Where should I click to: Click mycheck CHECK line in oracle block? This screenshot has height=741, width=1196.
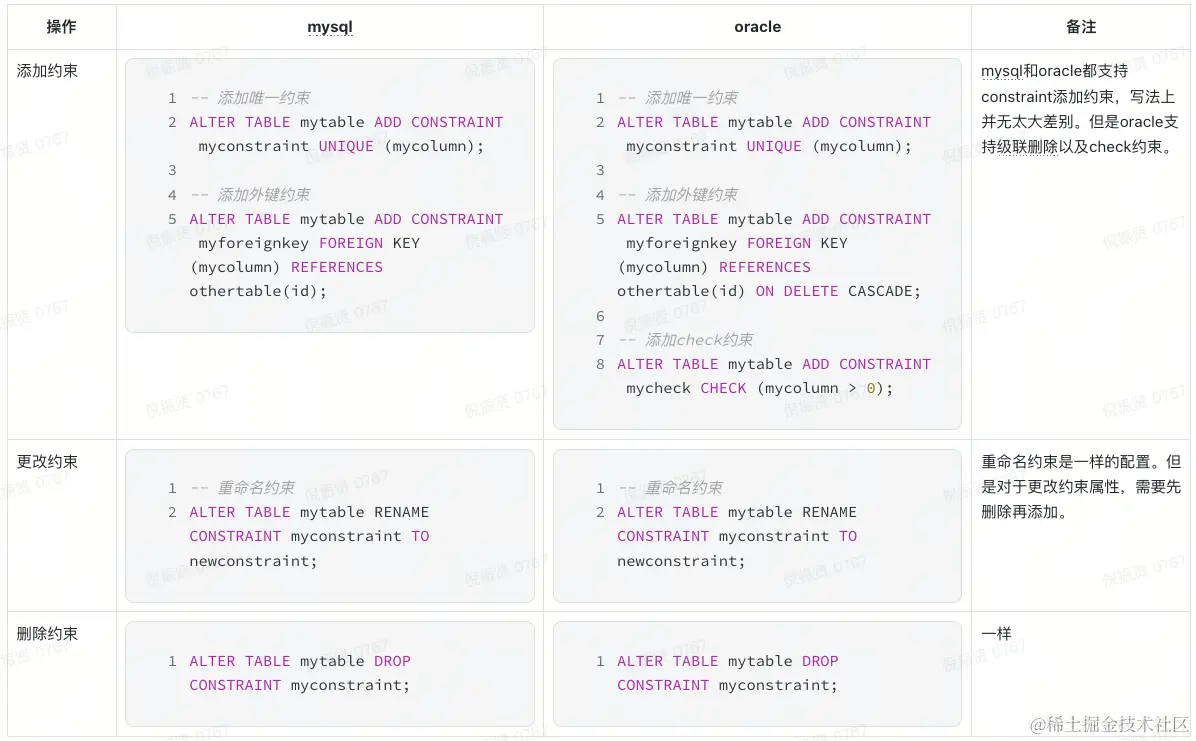point(759,388)
